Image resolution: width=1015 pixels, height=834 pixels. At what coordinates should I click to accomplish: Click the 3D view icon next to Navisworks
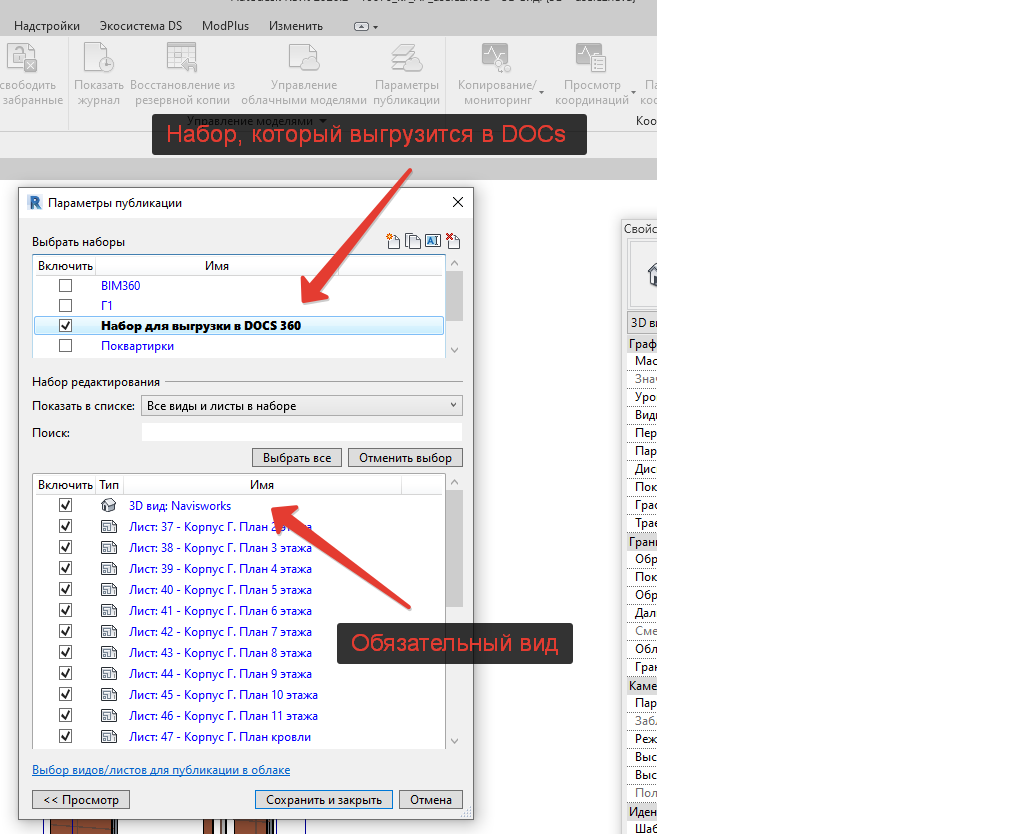coord(108,505)
